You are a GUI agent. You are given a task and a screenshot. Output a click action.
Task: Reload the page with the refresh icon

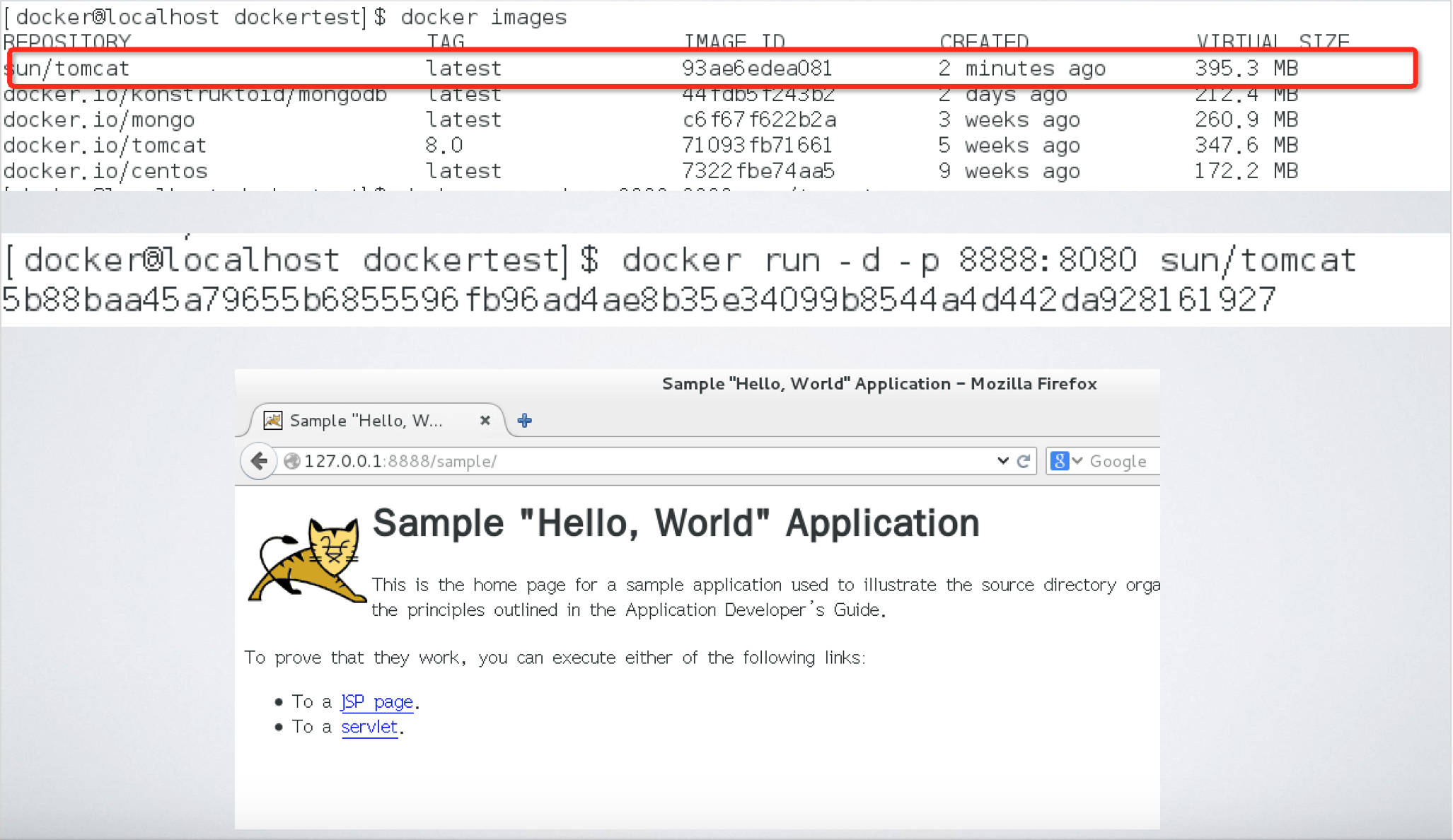point(1024,461)
